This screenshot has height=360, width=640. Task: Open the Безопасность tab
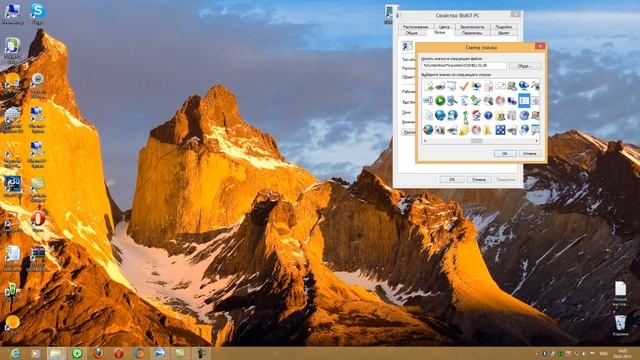[x=472, y=27]
